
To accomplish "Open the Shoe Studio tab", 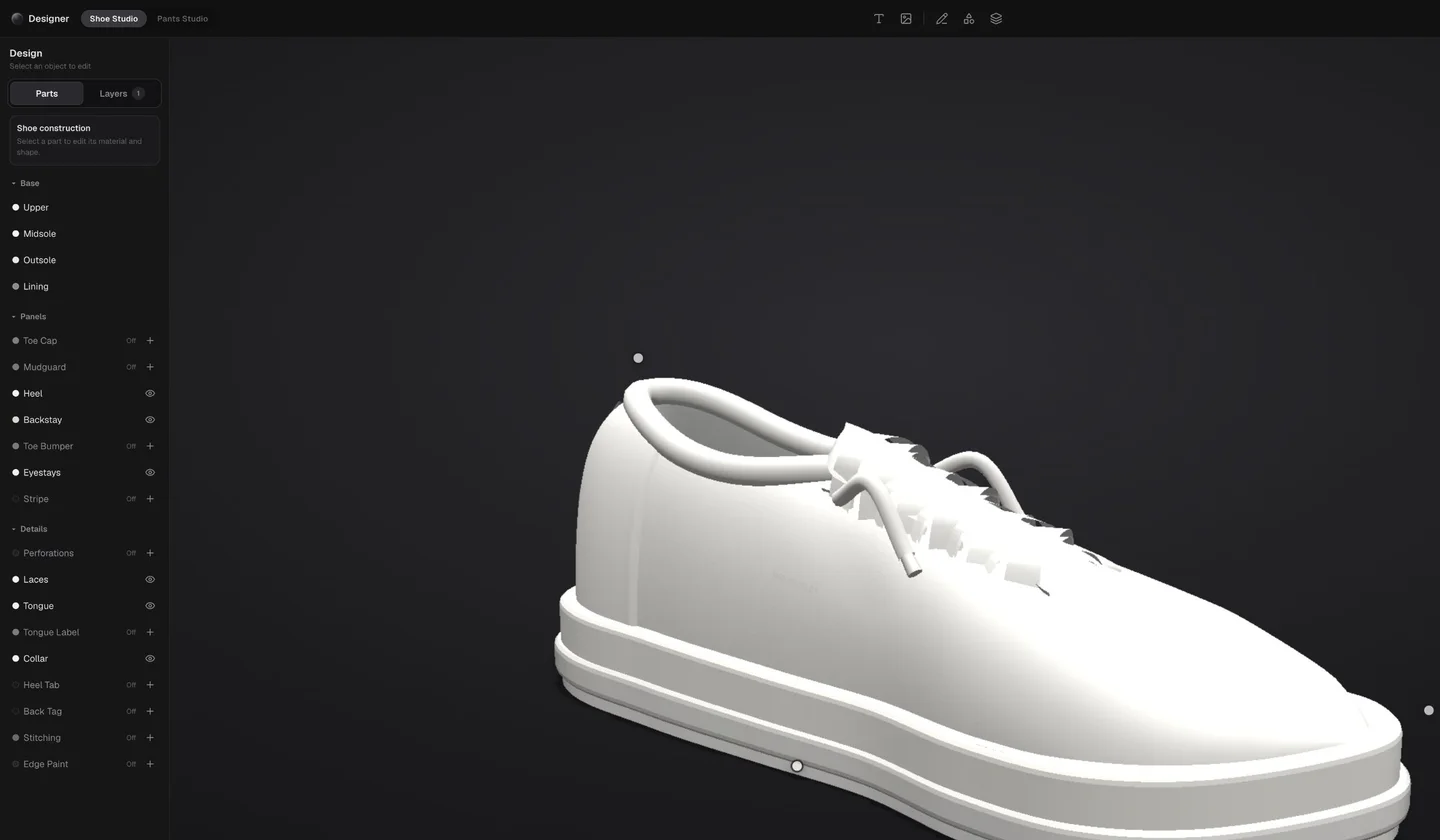I will 114,19.
